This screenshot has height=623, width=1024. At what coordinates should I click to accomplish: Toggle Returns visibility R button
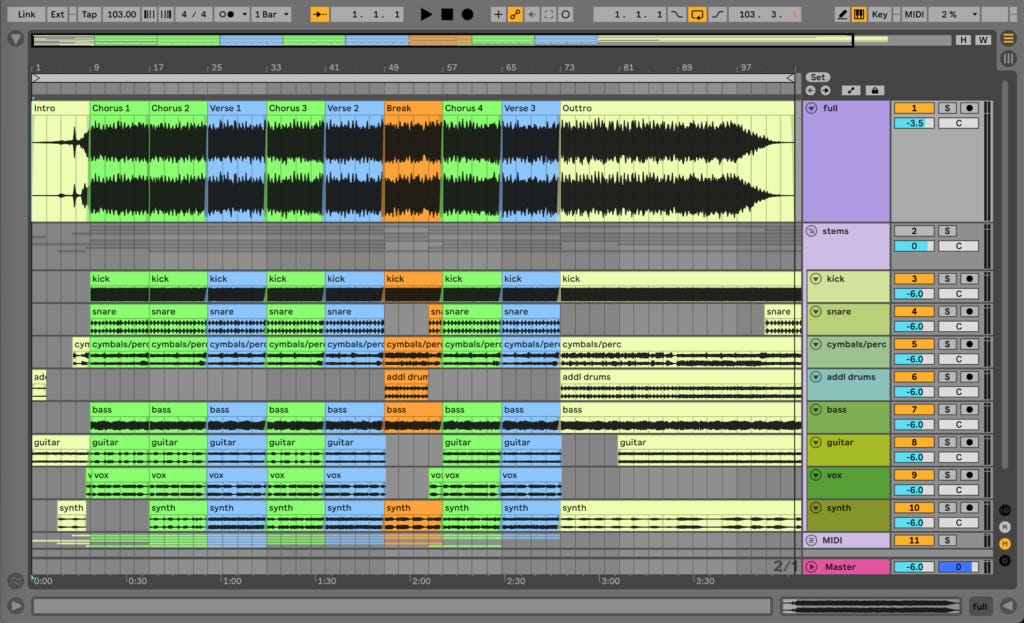(1005, 527)
